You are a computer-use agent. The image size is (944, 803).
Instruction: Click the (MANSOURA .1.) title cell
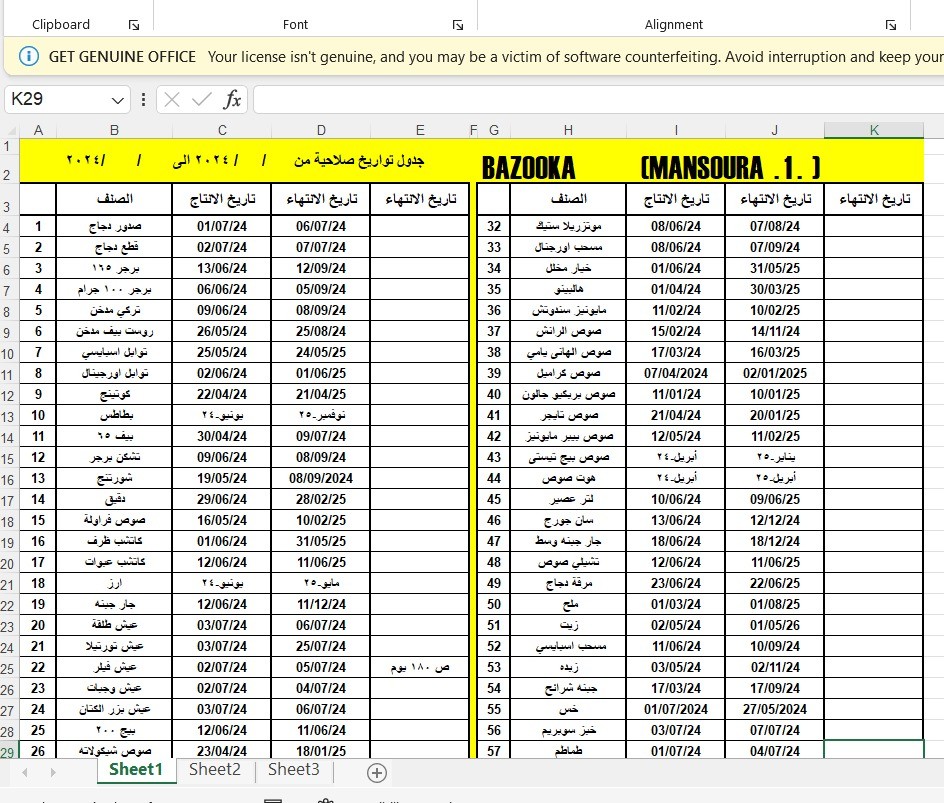point(730,168)
